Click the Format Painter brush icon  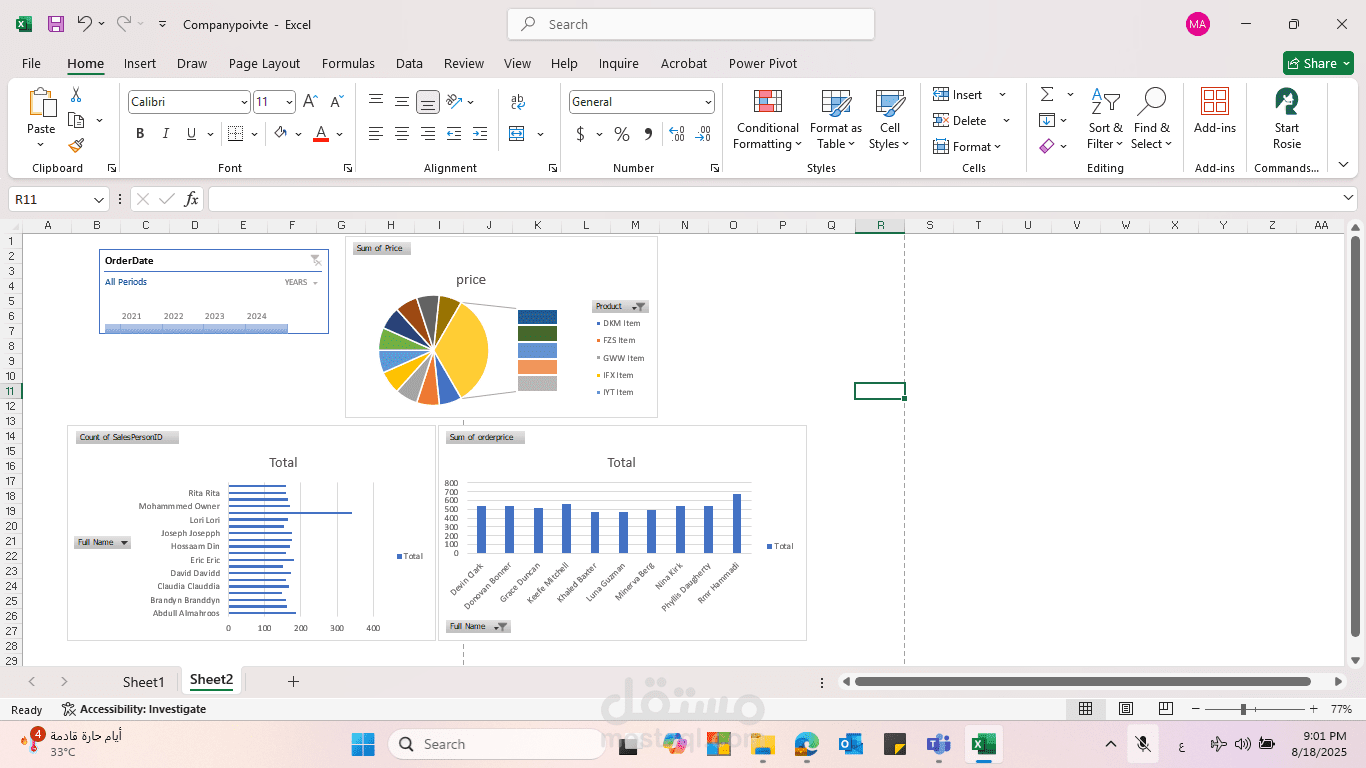click(76, 146)
